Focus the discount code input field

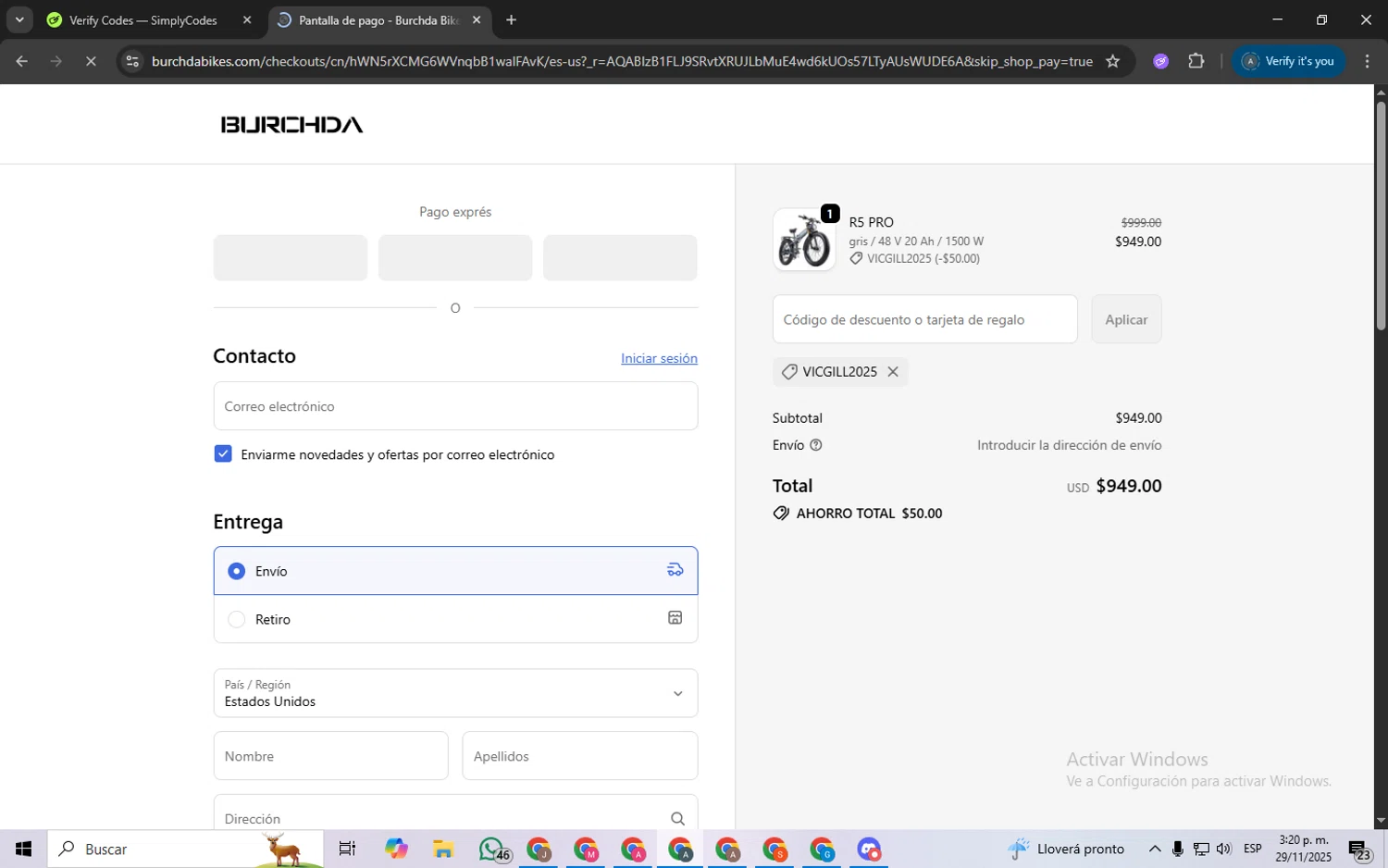coord(925,319)
